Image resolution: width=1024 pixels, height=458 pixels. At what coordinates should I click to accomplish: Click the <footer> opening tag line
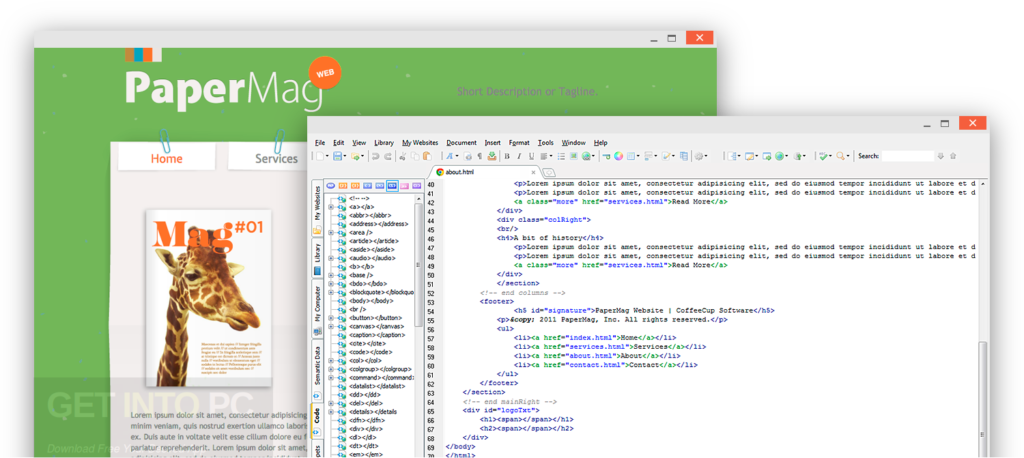pyautogui.click(x=496, y=302)
